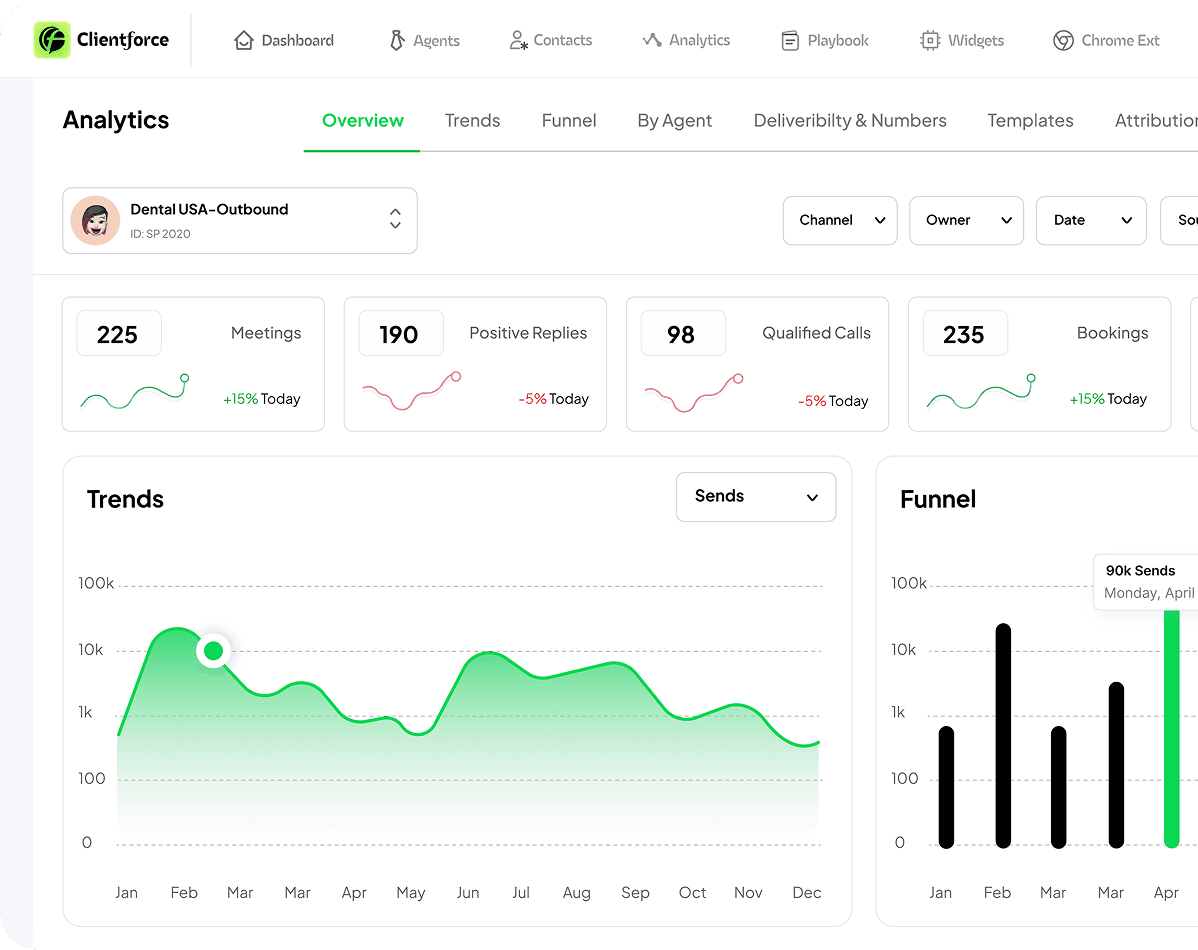Click the Dashboard home icon

click(243, 40)
